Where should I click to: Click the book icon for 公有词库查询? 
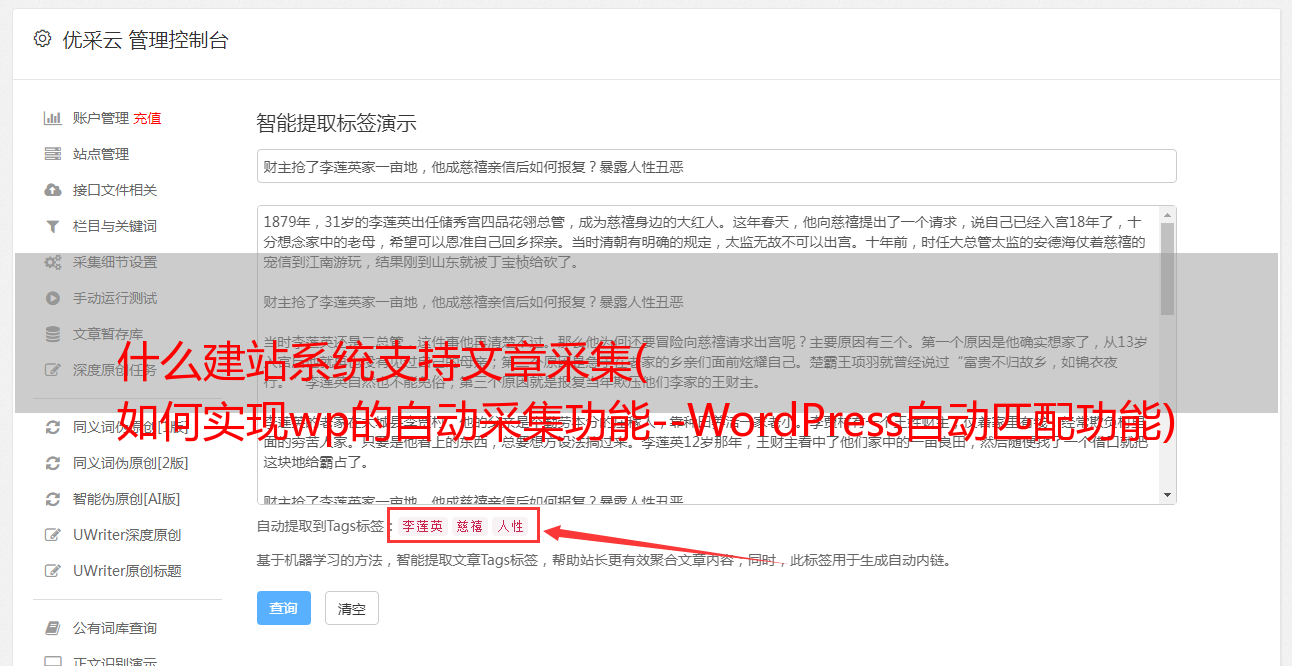click(x=53, y=628)
